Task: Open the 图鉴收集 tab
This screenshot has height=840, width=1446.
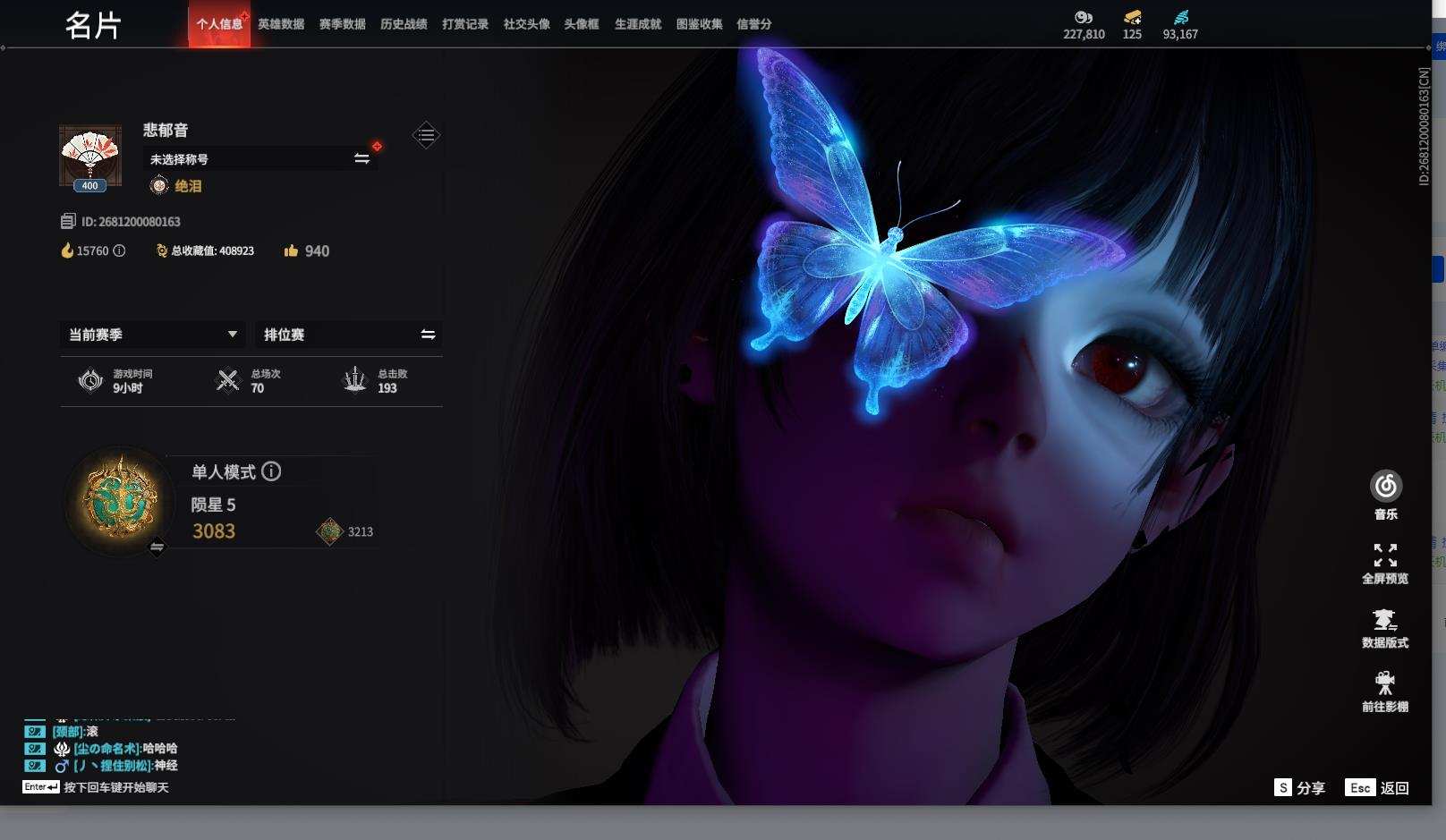Action: pos(699,24)
